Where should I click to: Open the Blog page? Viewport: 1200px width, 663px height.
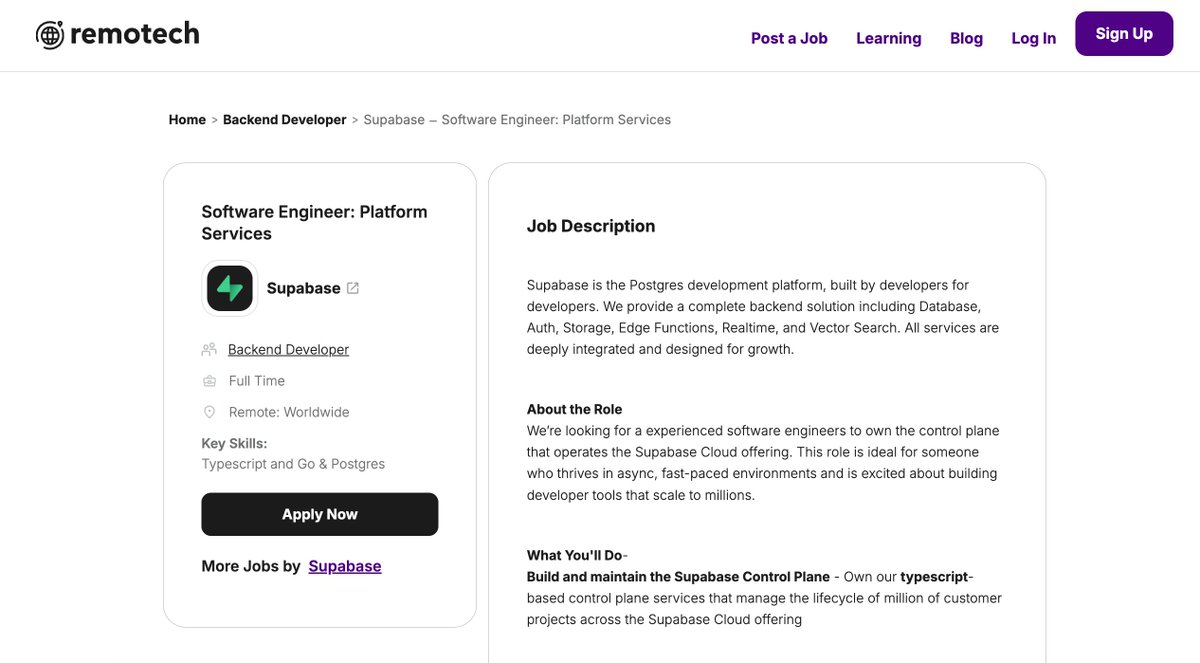966,38
